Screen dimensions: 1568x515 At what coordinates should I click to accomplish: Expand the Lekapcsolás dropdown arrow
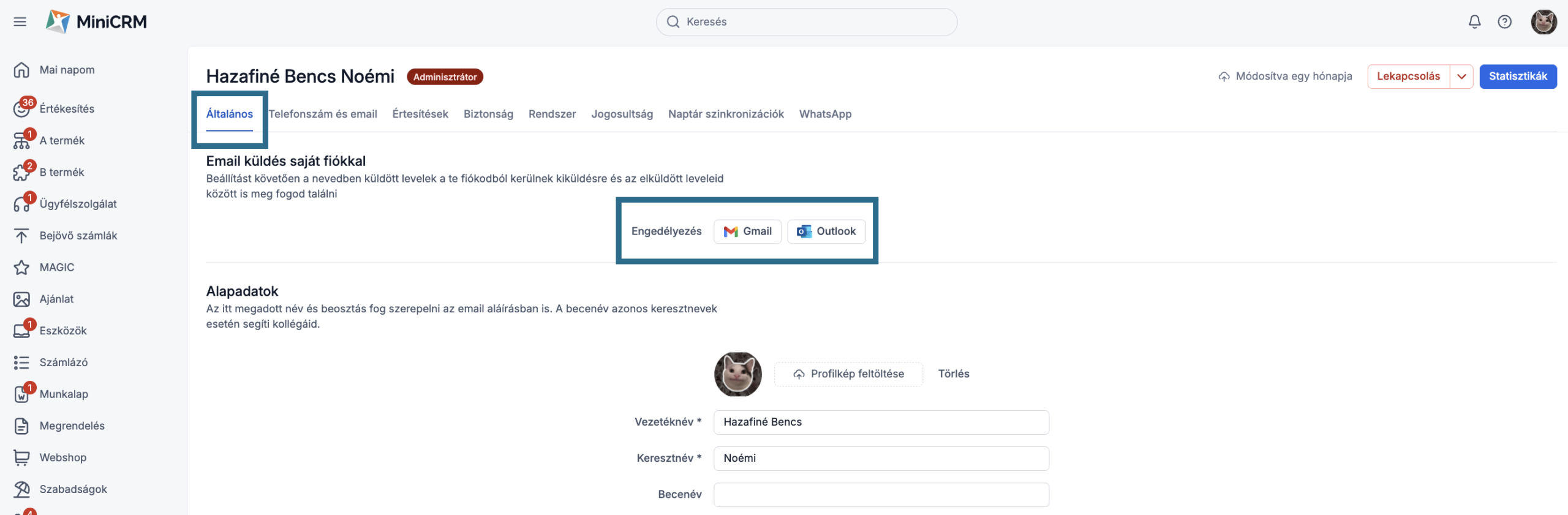click(1461, 77)
